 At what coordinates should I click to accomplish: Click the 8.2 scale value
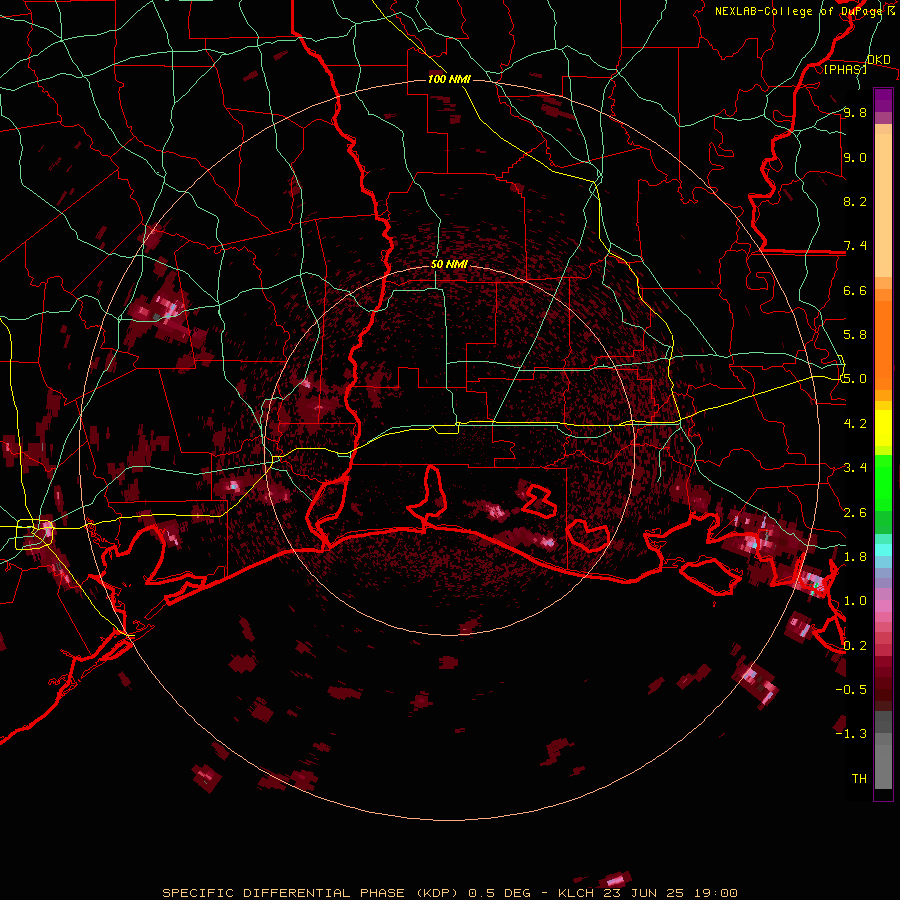click(x=855, y=201)
